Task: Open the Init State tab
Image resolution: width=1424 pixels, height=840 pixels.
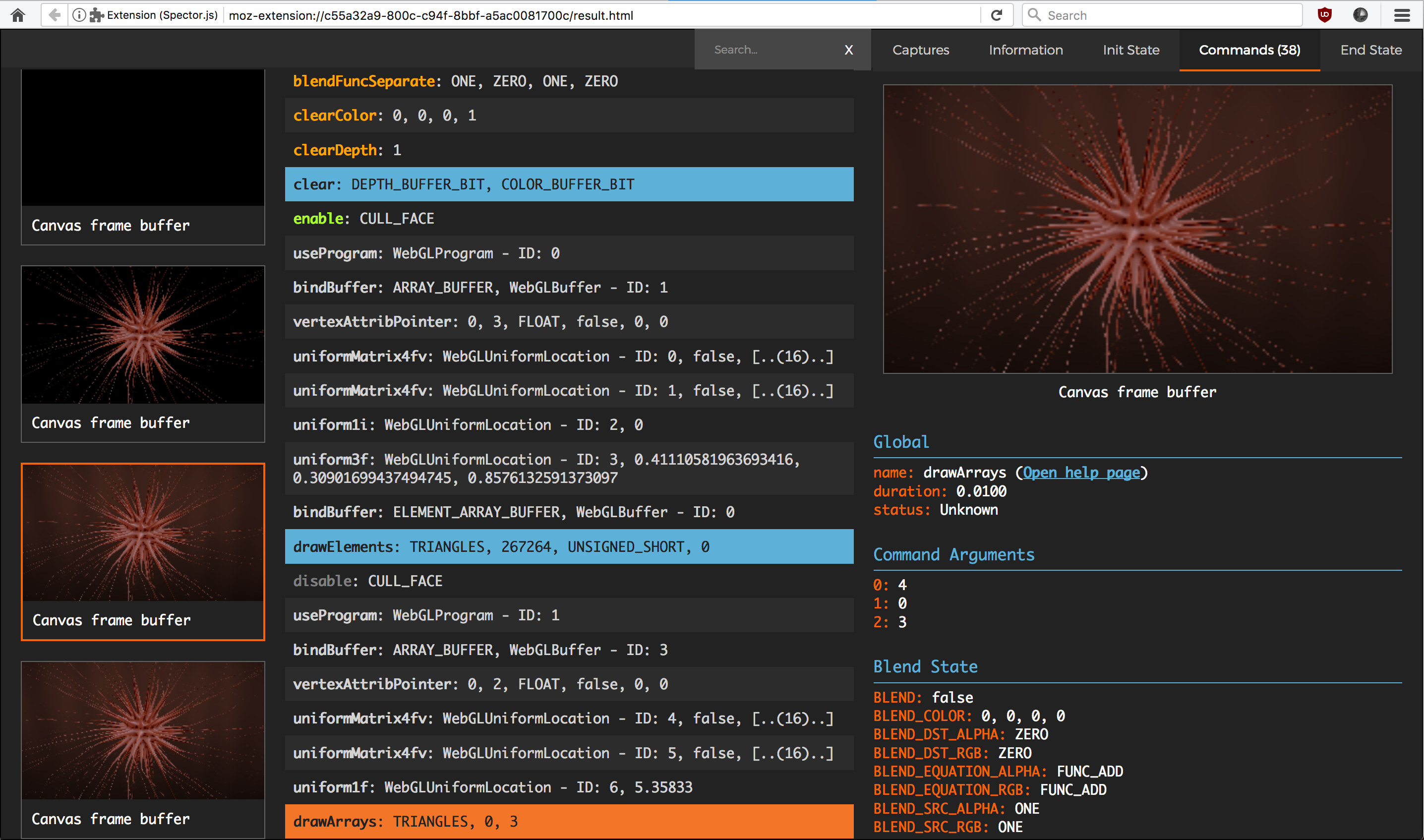Action: [x=1131, y=50]
